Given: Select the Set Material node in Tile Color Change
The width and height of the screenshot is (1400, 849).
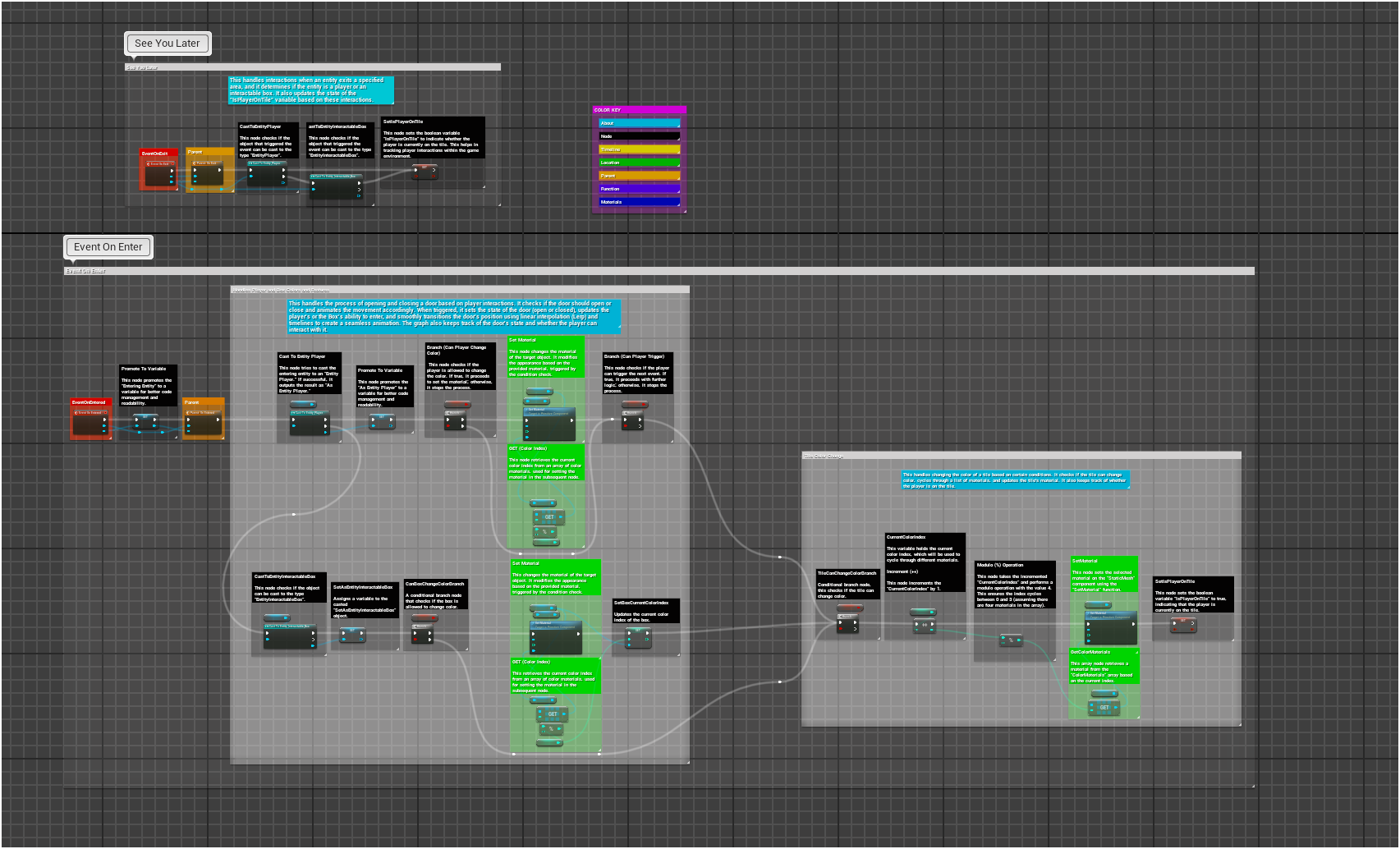Looking at the screenshot, I should click(1111, 627).
